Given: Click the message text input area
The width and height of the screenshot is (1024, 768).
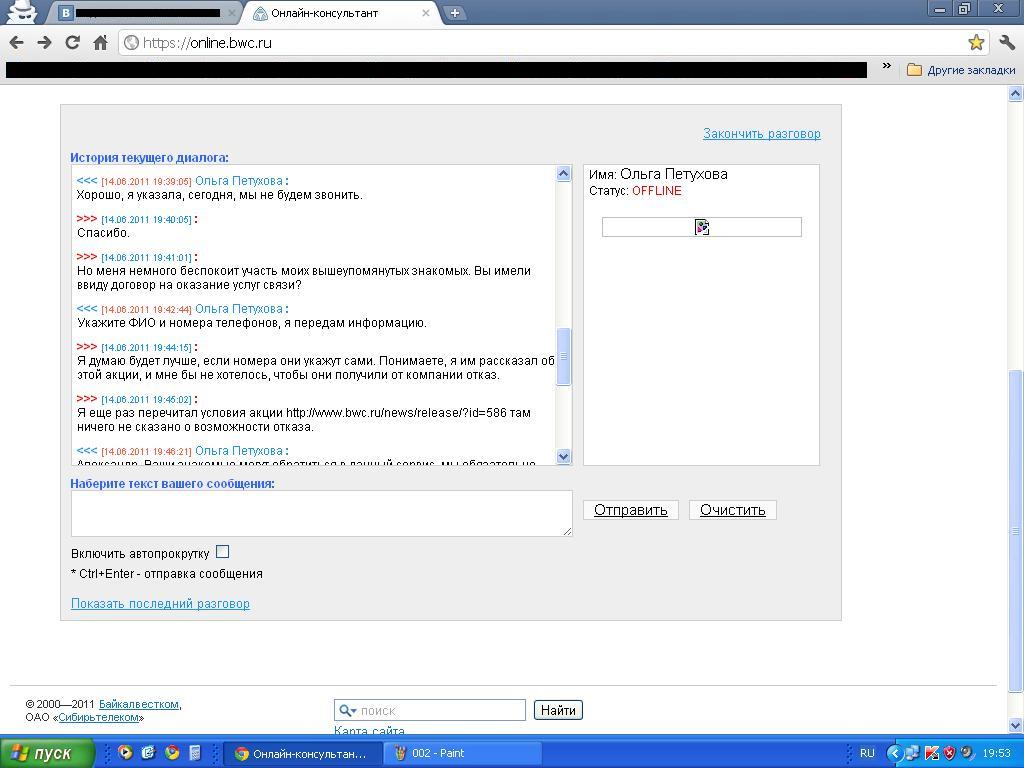Looking at the screenshot, I should tap(320, 513).
